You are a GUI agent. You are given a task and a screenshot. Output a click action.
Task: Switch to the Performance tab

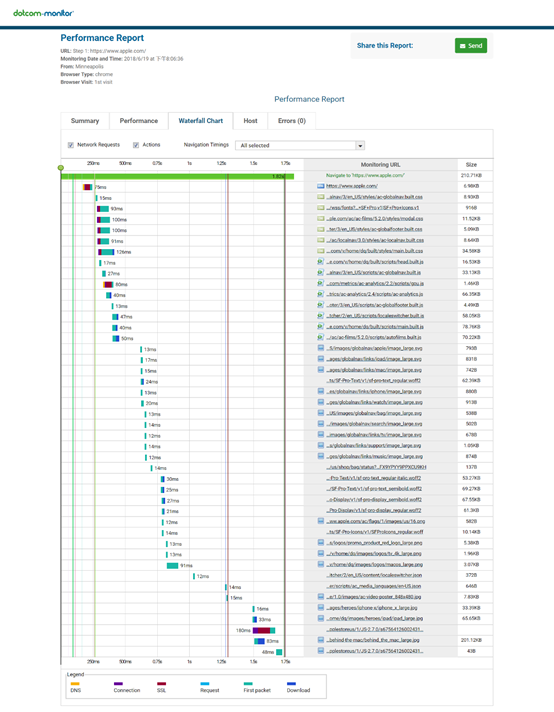click(x=138, y=121)
